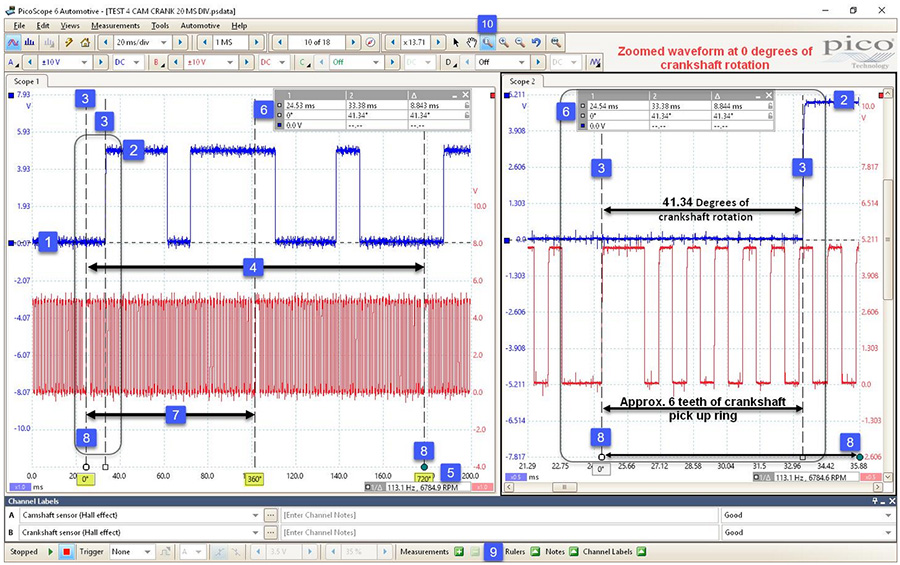
Task: Toggle Notes panel icon
Action: click(x=573, y=552)
